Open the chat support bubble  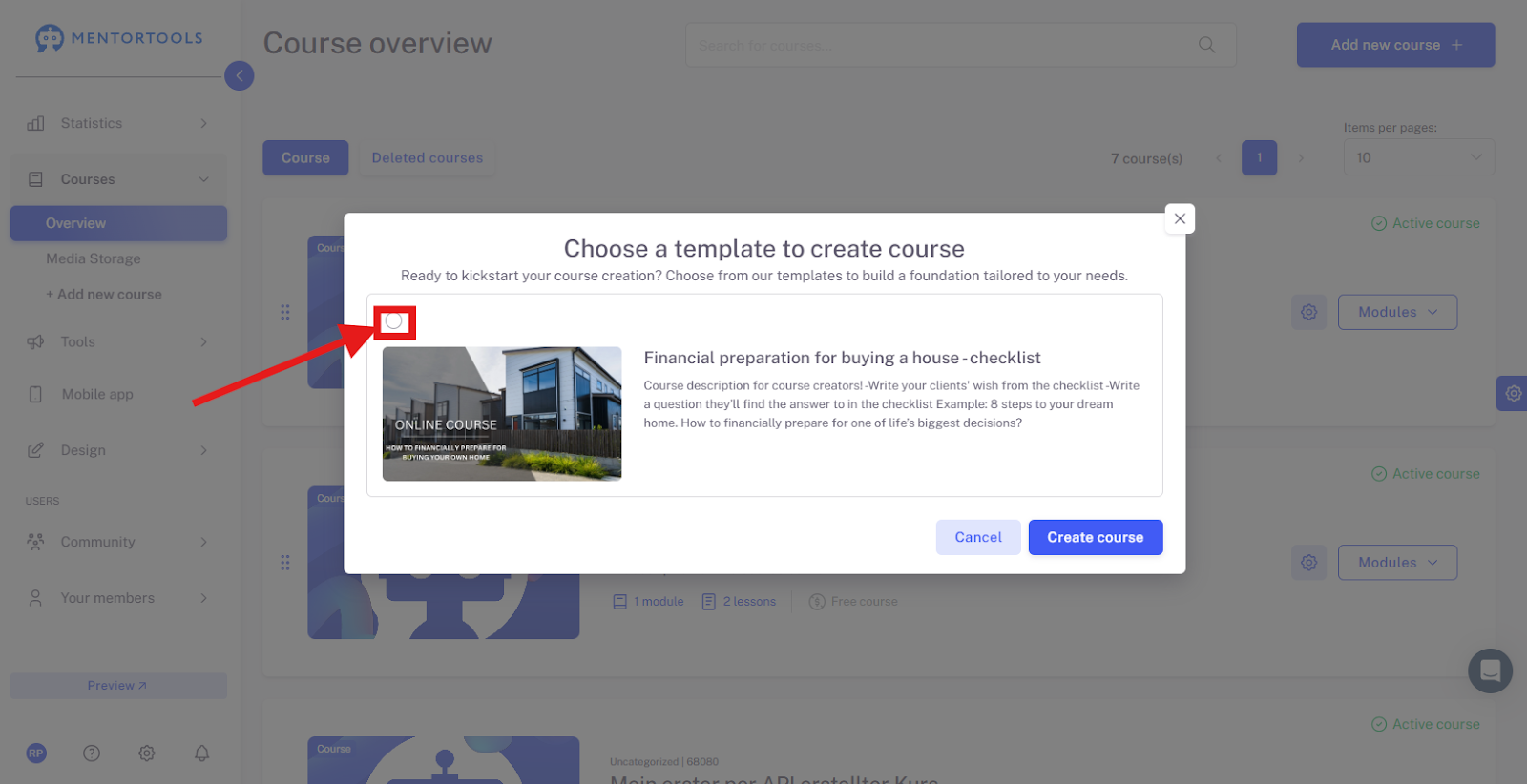[x=1490, y=671]
